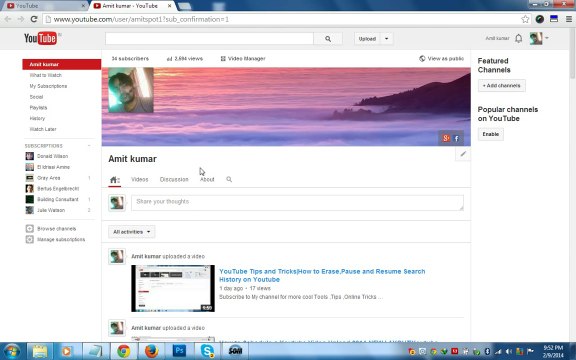Click the search magnifier button

[x=328, y=39]
